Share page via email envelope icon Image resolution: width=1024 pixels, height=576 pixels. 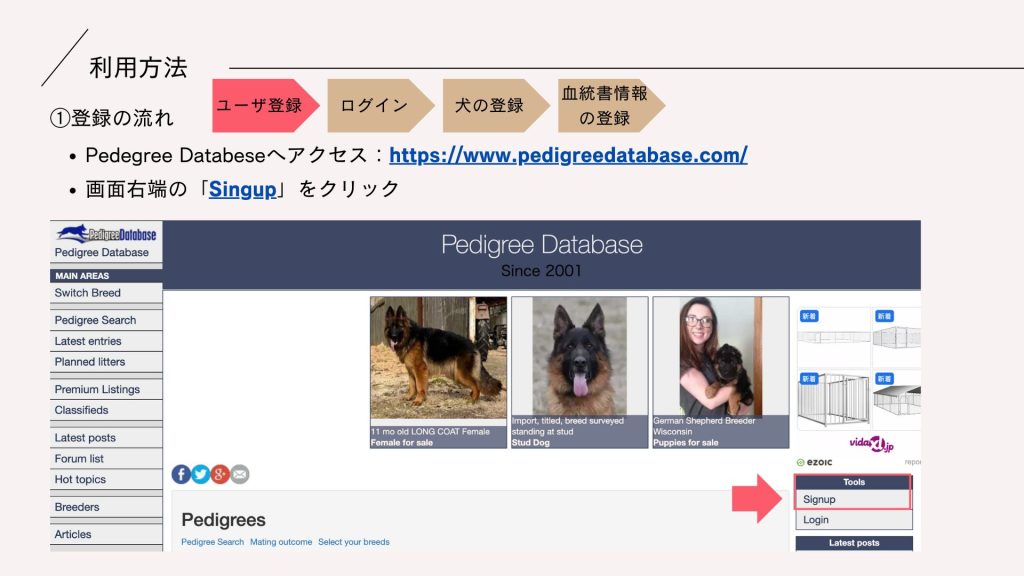click(x=240, y=474)
